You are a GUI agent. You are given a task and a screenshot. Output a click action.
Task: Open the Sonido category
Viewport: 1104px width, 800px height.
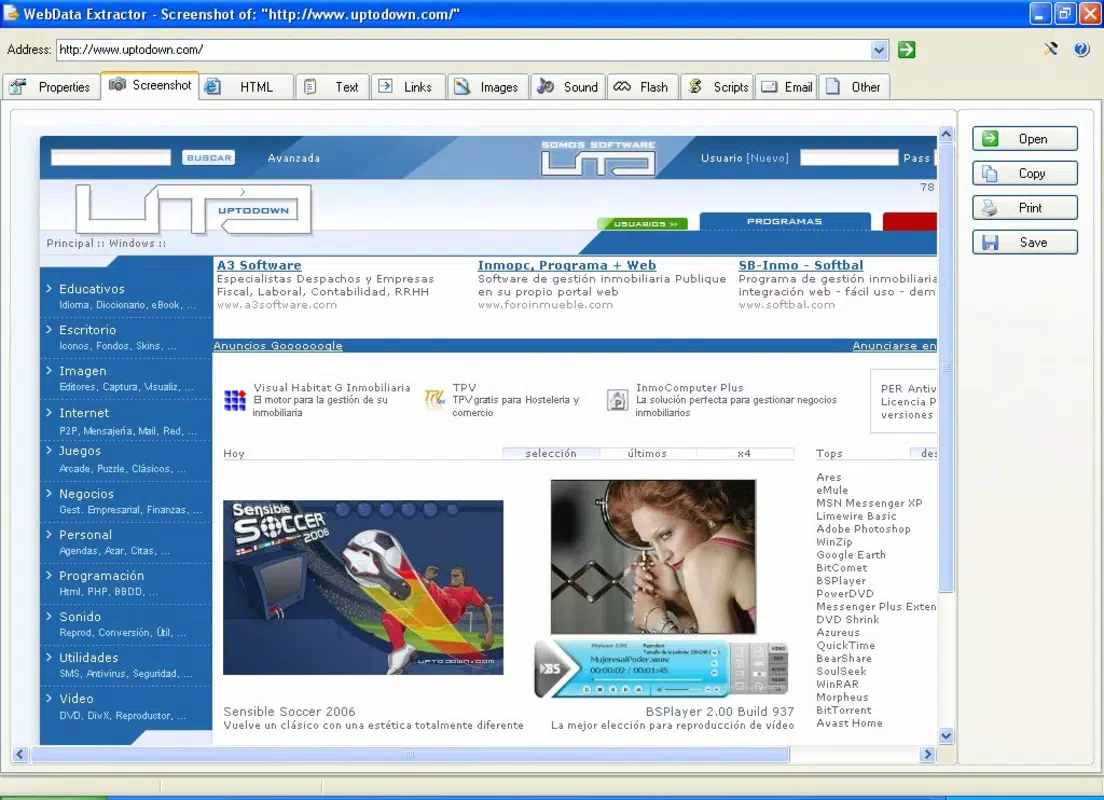tap(80, 616)
